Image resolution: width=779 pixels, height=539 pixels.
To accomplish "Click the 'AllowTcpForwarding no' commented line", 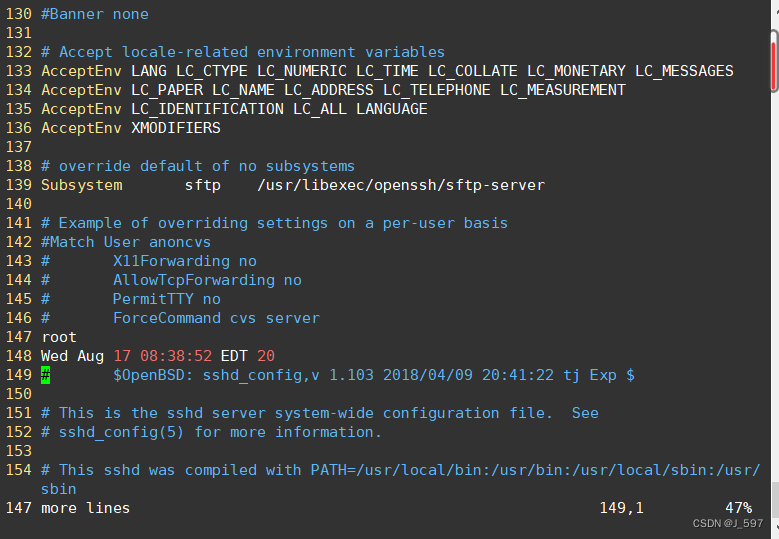I will (x=207, y=280).
